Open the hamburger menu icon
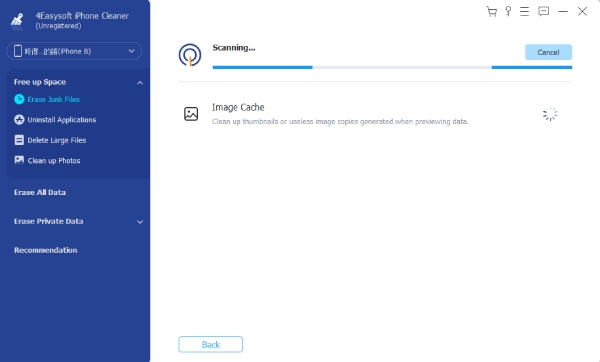The image size is (600, 362). pos(524,11)
